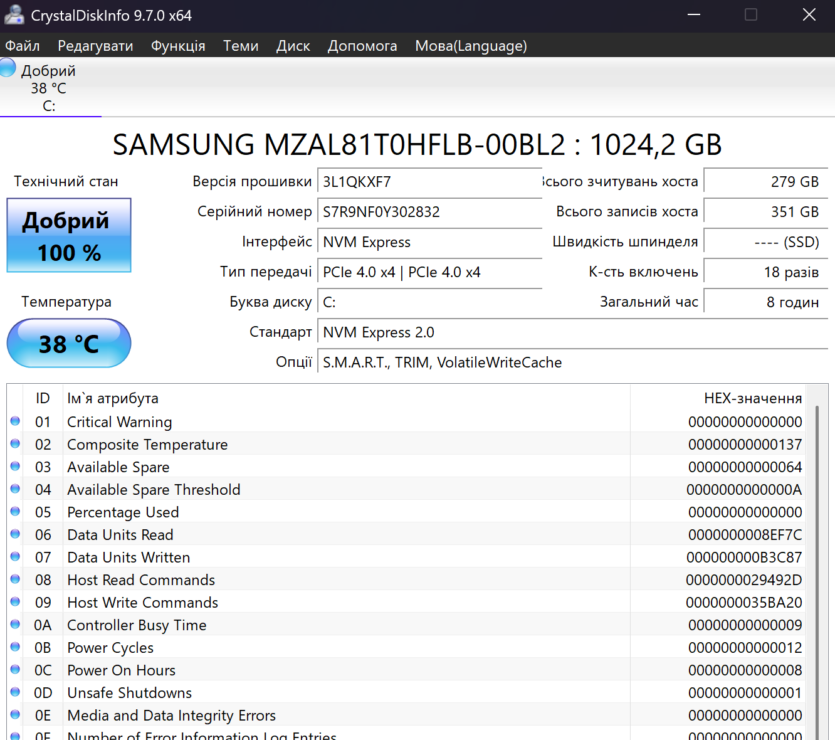835x740 pixels.
Task: Click status dot of Data Units Read row
Action: [15, 534]
